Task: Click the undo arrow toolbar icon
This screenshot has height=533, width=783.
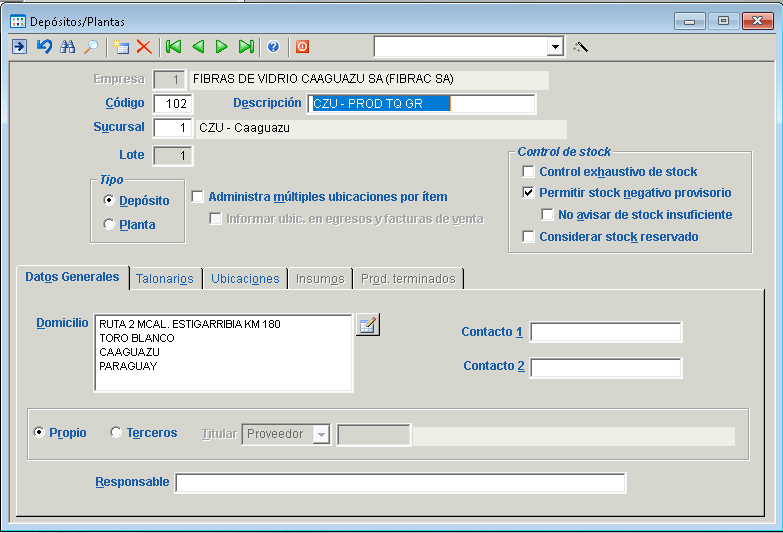Action: click(x=44, y=47)
